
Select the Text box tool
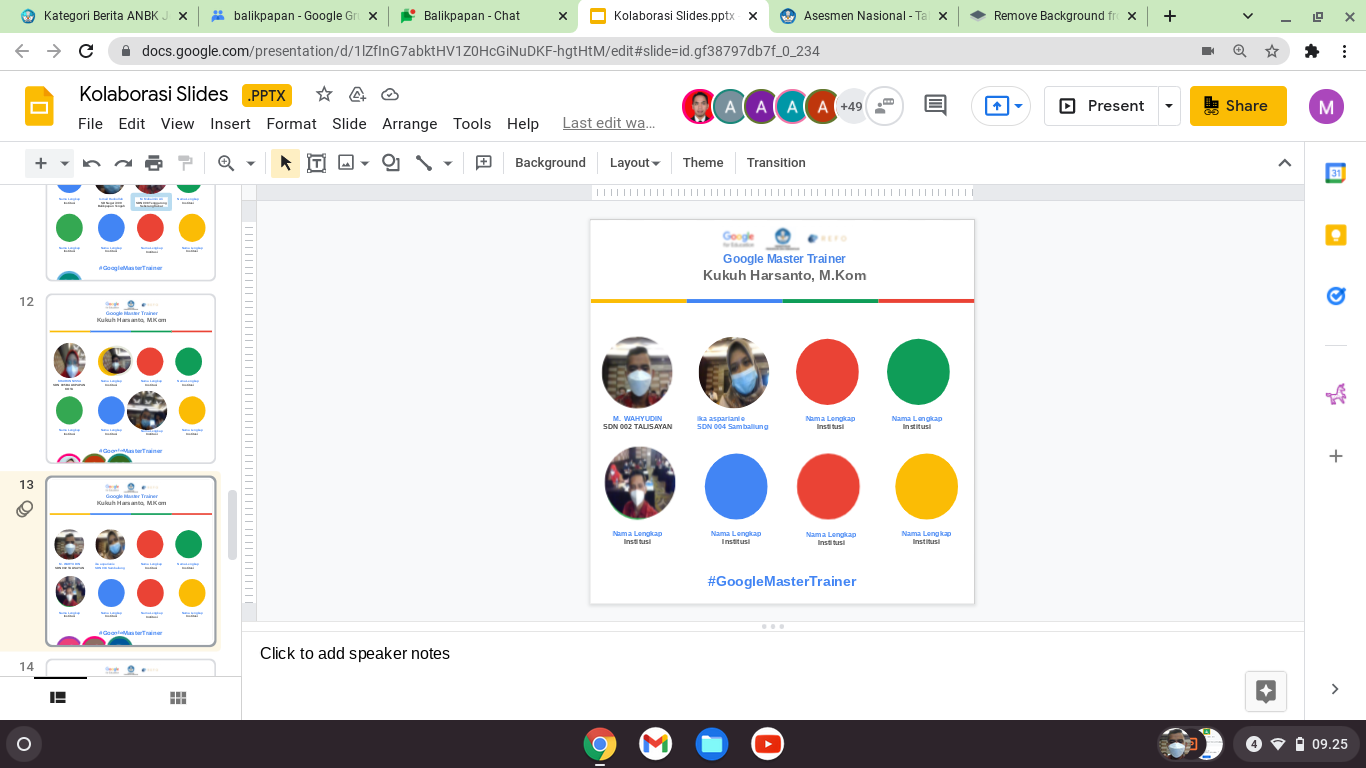(316, 163)
